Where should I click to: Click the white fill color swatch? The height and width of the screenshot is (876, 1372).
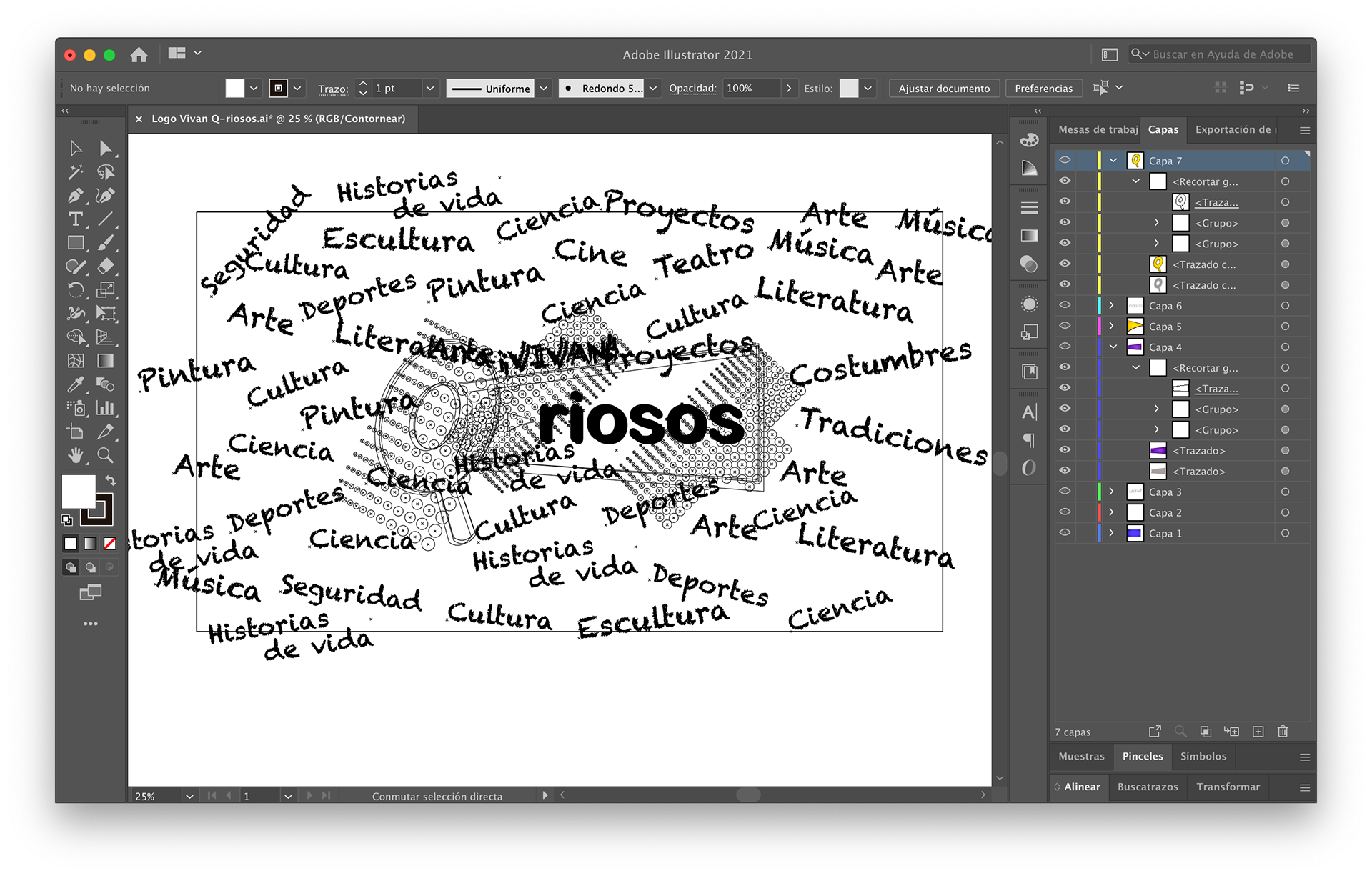tap(79, 492)
